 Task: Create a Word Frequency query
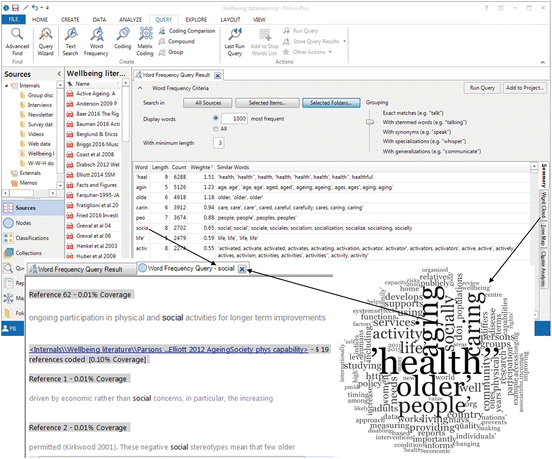(x=96, y=42)
